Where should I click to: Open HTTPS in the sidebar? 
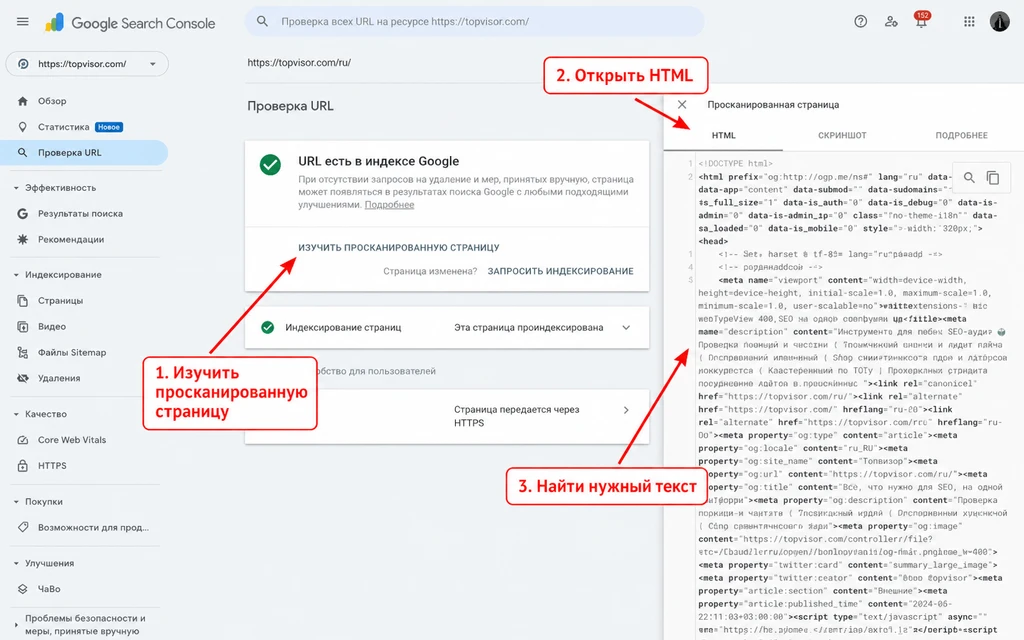[52, 466]
